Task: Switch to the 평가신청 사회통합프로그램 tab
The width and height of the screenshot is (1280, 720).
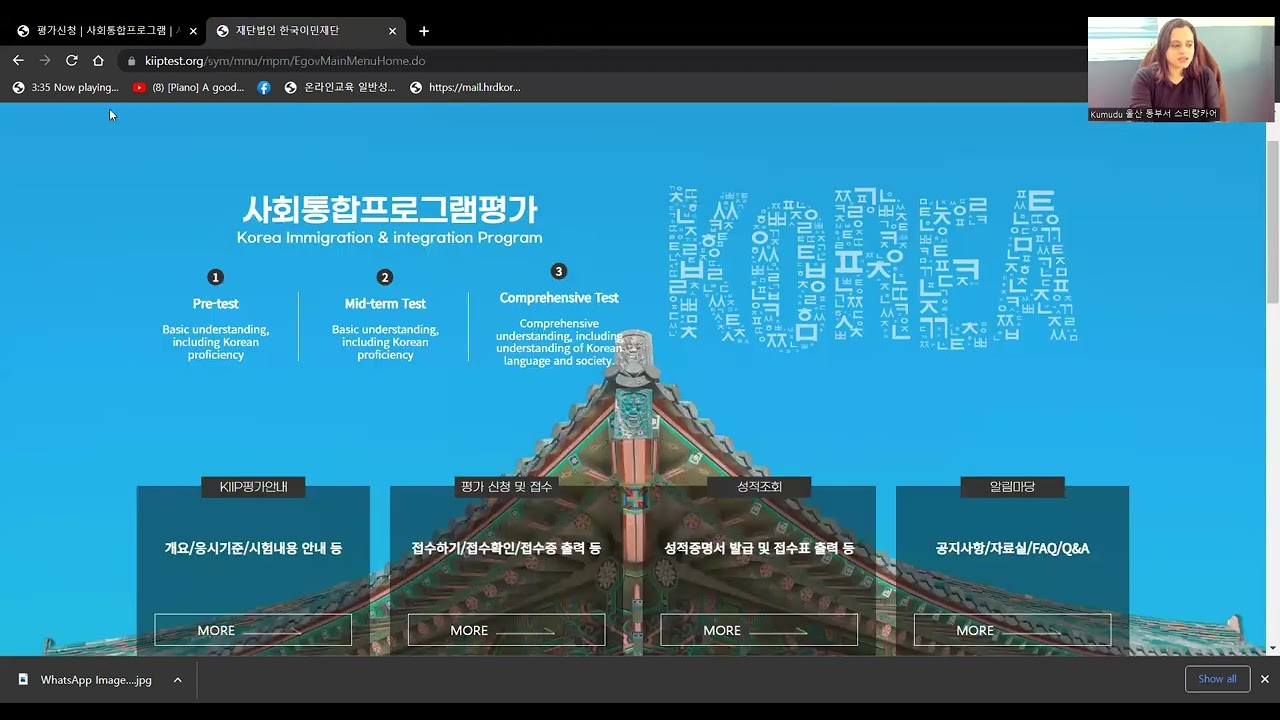Action: coord(103,31)
